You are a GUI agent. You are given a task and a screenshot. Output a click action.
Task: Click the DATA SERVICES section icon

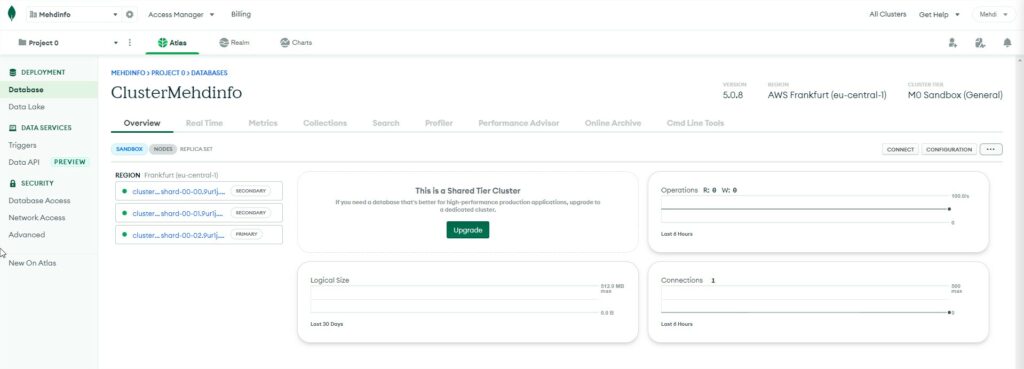[x=12, y=128]
